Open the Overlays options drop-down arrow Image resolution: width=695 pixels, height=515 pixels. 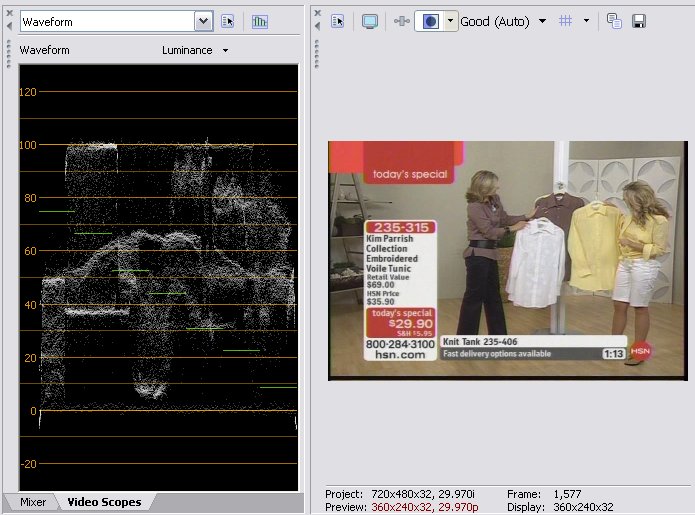tap(586, 21)
